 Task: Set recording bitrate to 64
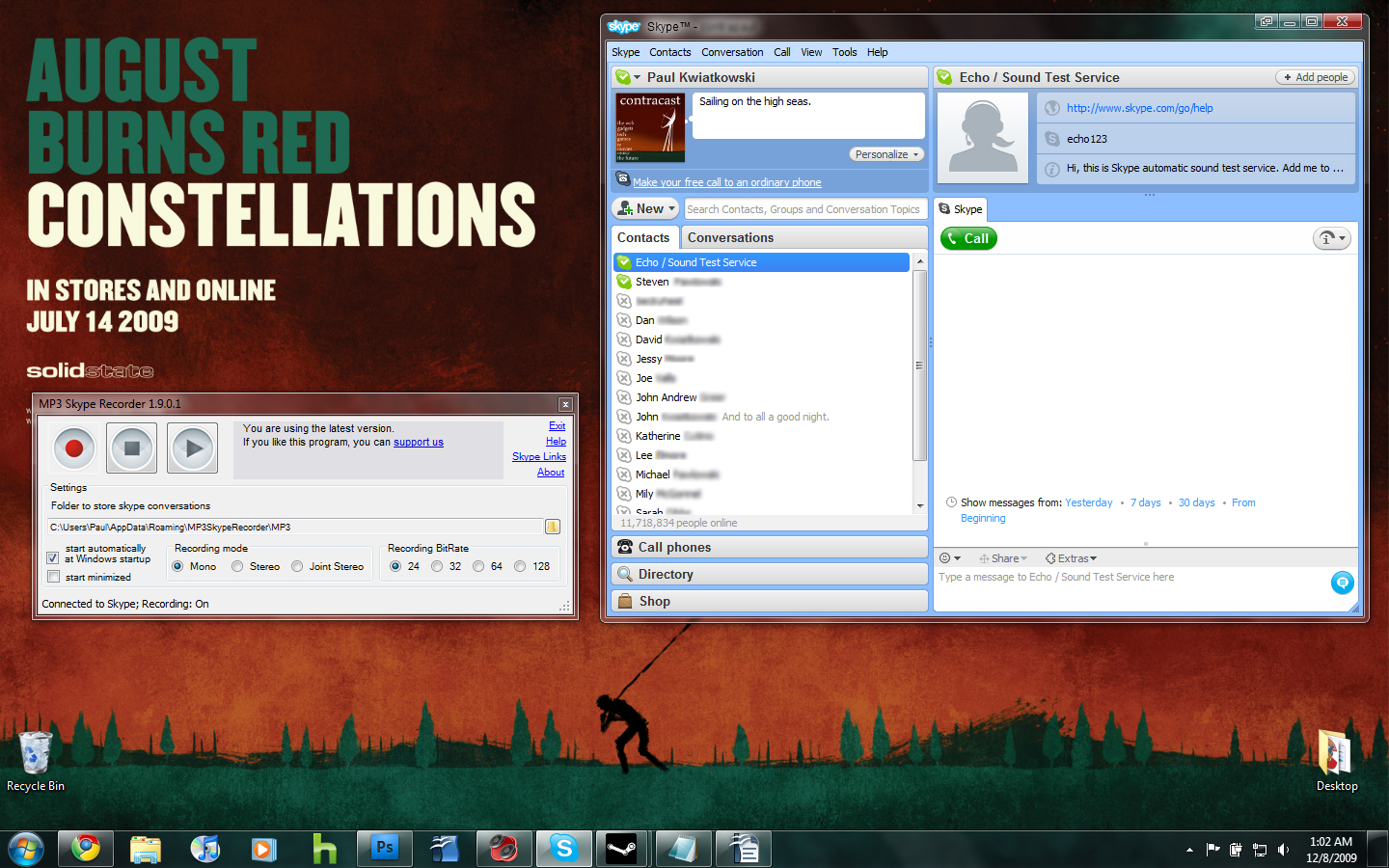tap(478, 566)
